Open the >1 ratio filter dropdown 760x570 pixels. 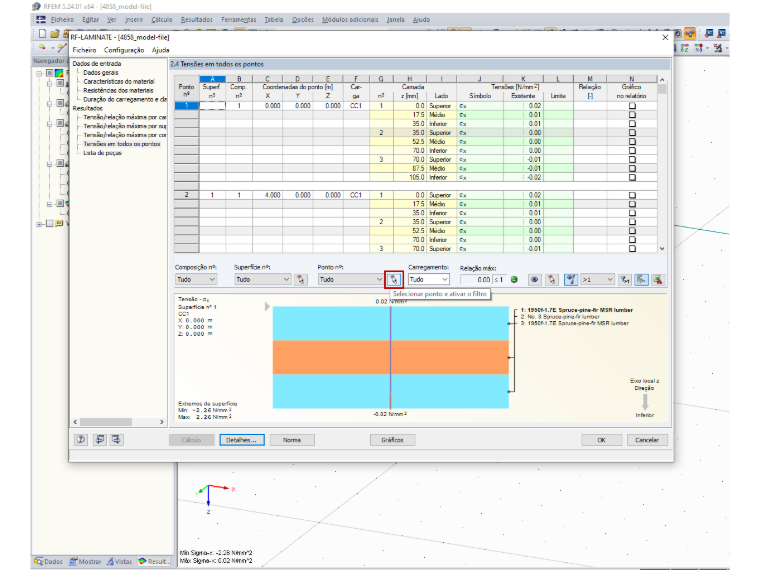[x=598, y=280]
